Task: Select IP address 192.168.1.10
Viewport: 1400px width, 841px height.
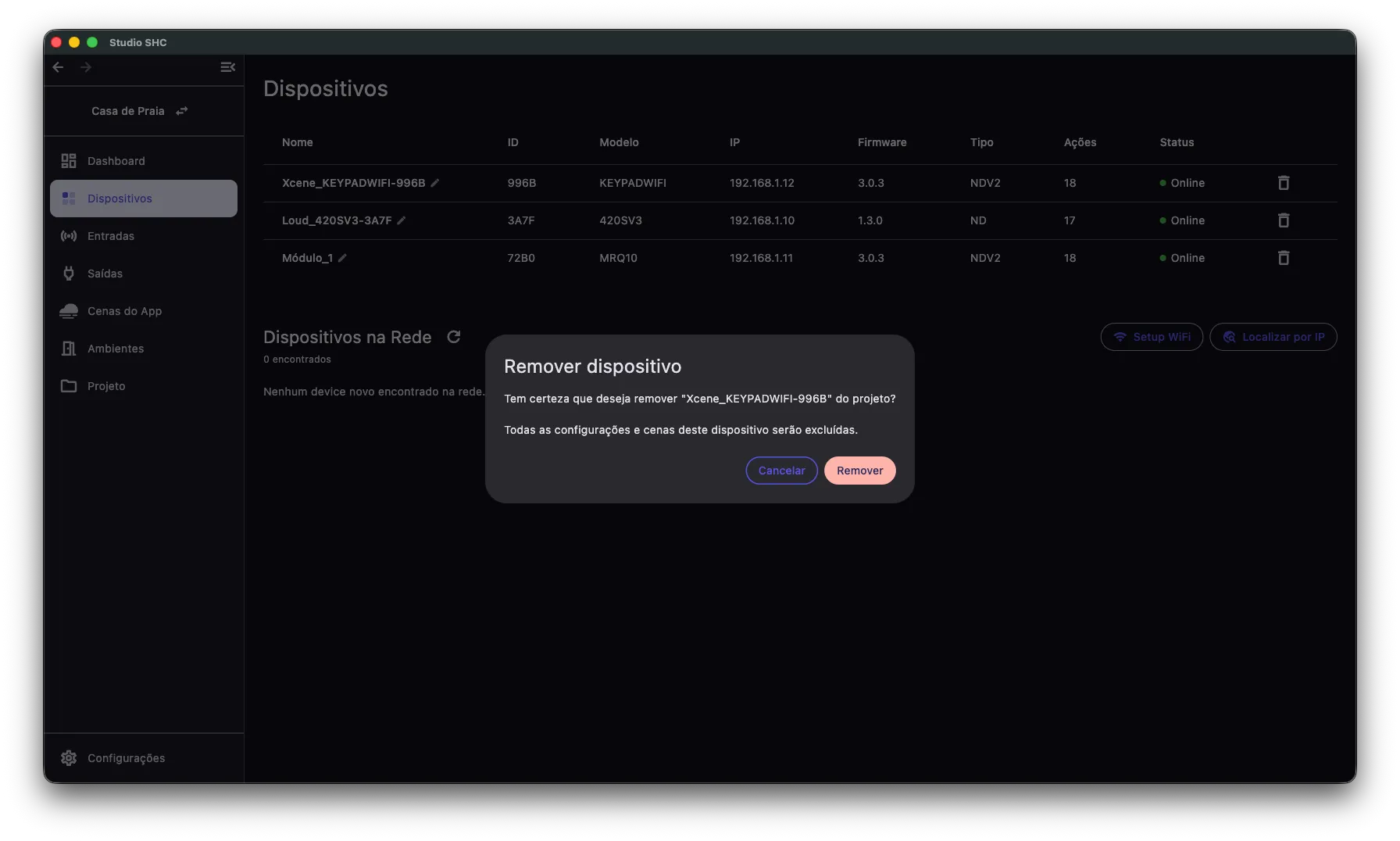Action: (762, 220)
